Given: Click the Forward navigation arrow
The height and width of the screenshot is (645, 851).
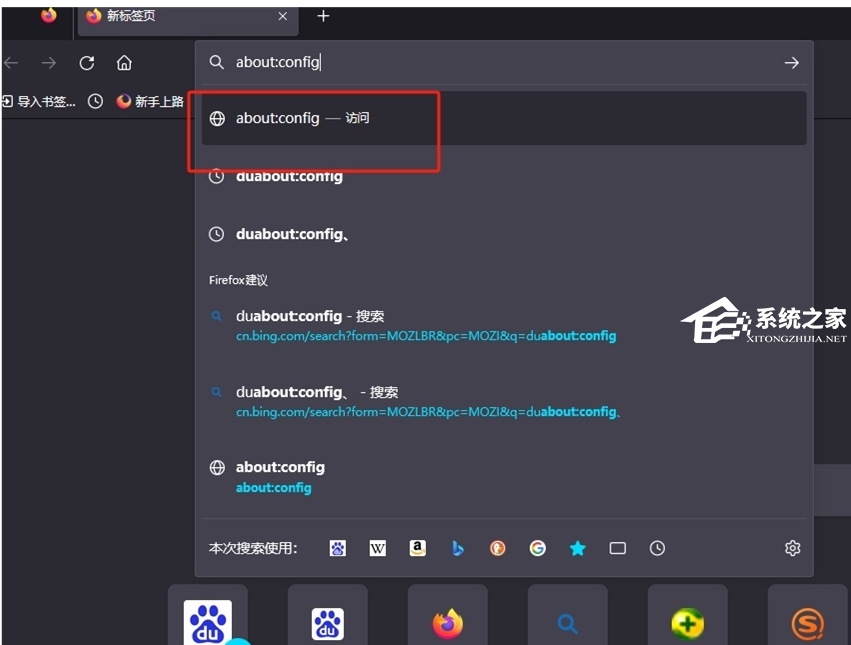Looking at the screenshot, I should point(49,63).
